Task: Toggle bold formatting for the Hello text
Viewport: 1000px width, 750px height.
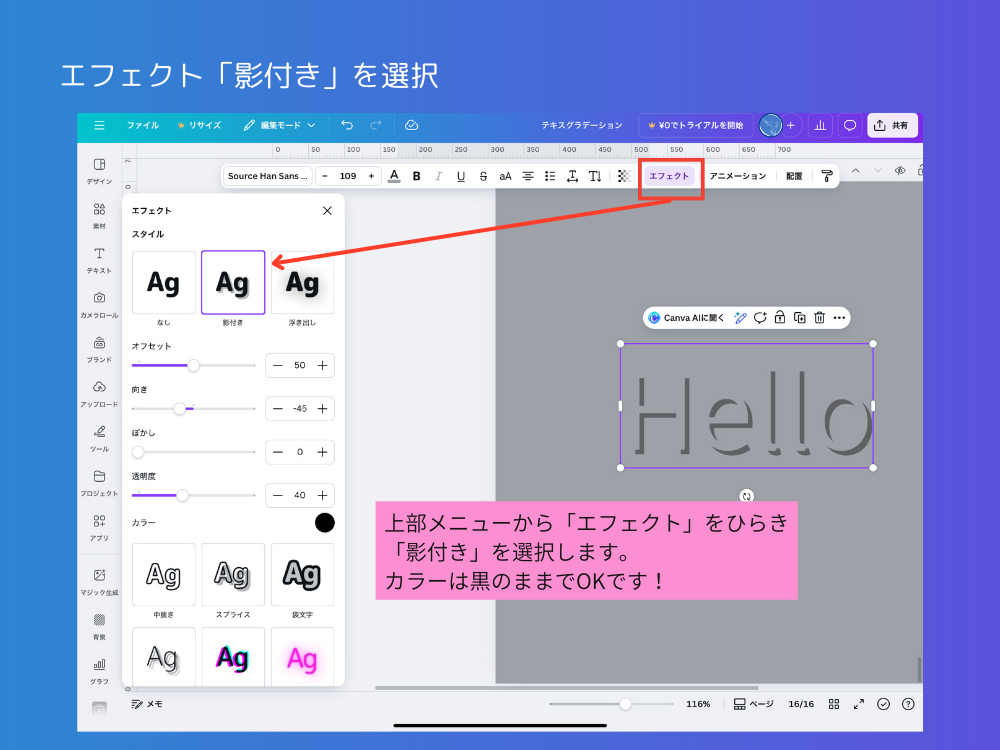Action: (x=417, y=176)
